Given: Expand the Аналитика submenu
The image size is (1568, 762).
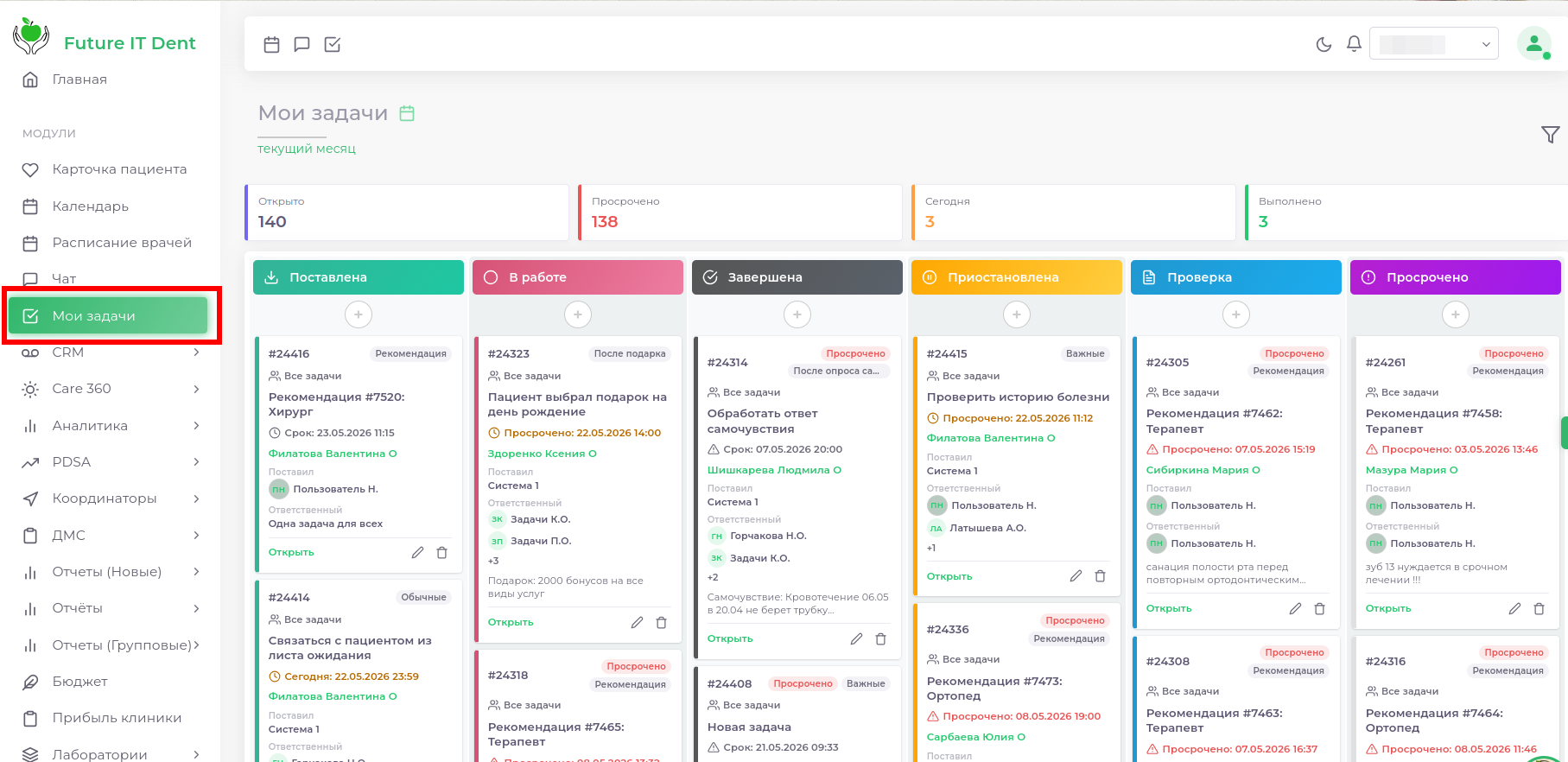Looking at the screenshot, I should [x=111, y=426].
